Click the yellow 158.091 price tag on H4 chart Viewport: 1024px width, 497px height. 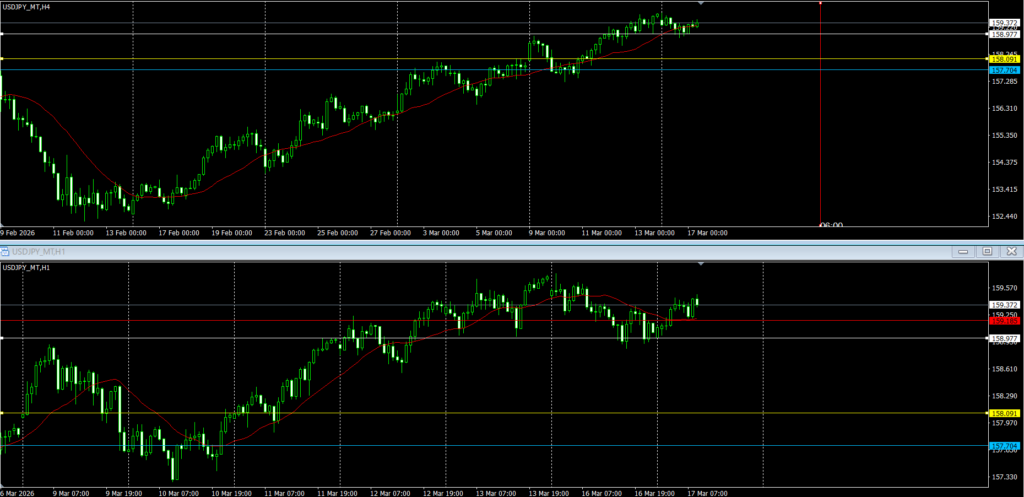(x=1003, y=60)
